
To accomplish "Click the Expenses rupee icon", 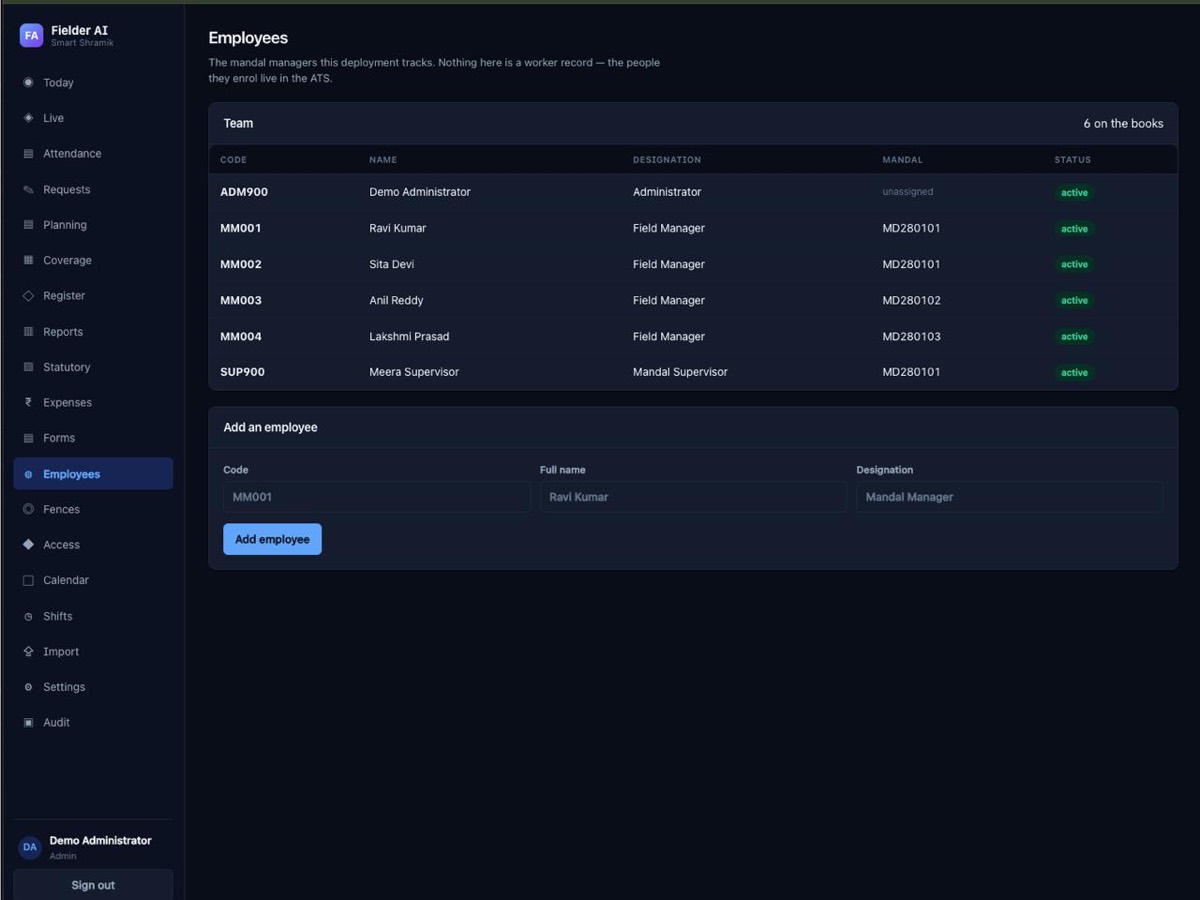I will tap(28, 403).
